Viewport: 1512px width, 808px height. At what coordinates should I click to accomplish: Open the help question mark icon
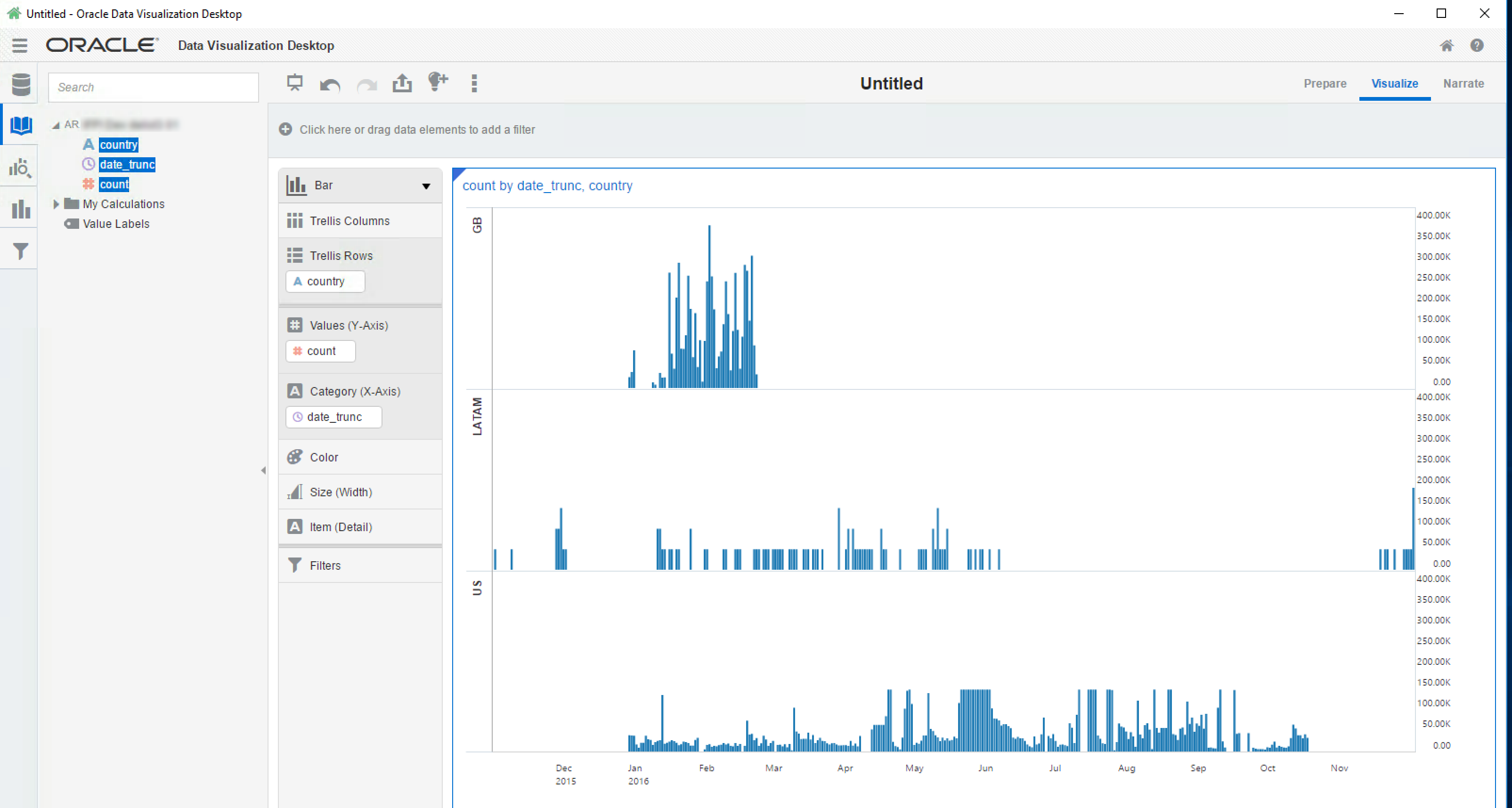tap(1477, 45)
